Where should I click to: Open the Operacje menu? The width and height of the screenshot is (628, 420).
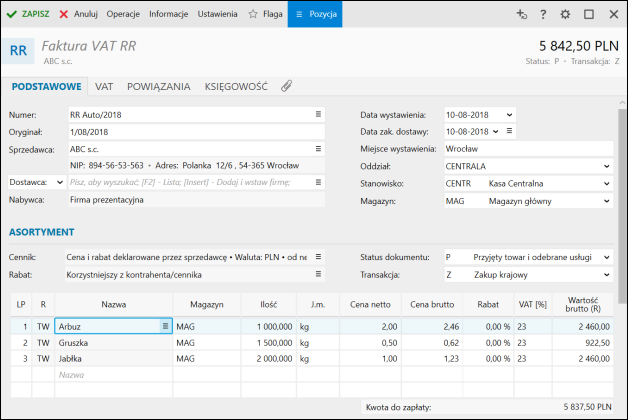(123, 15)
